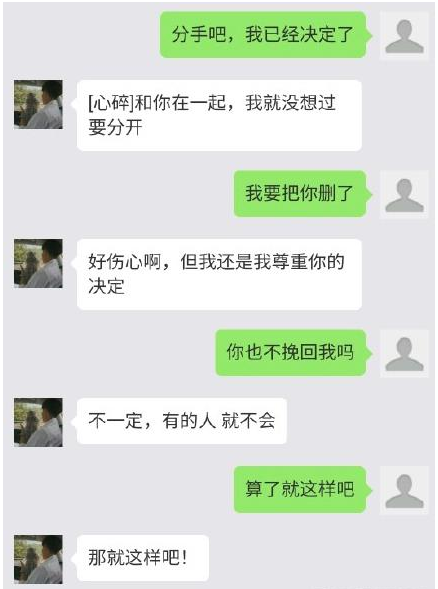Tap contact photo beside "不一定，有的人就不会"
This screenshot has height=589, width=438.
point(38,422)
